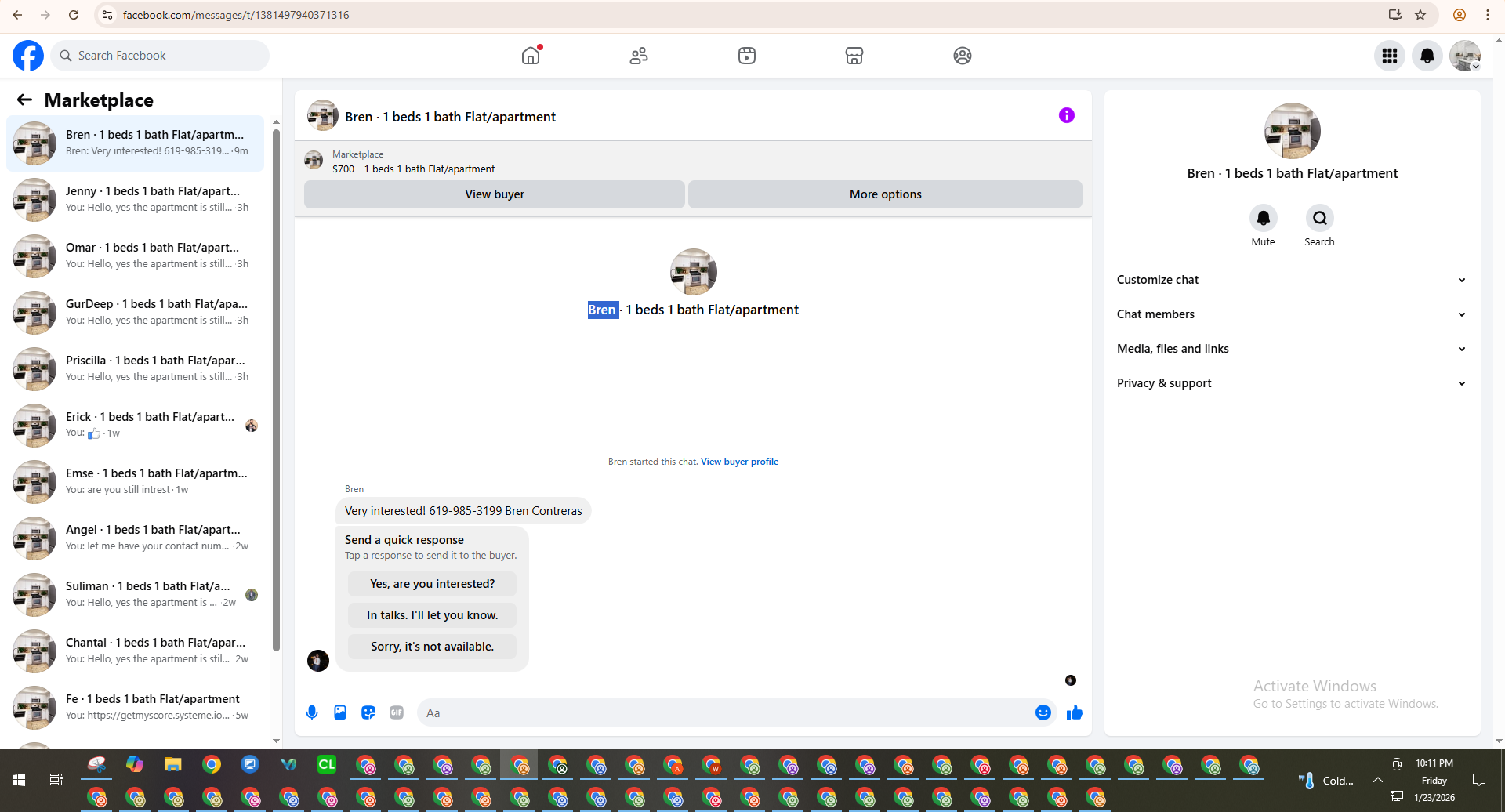Screen dimensions: 1505x812
Task: Click sender avatar beside quick responses
Action: [x=318, y=661]
